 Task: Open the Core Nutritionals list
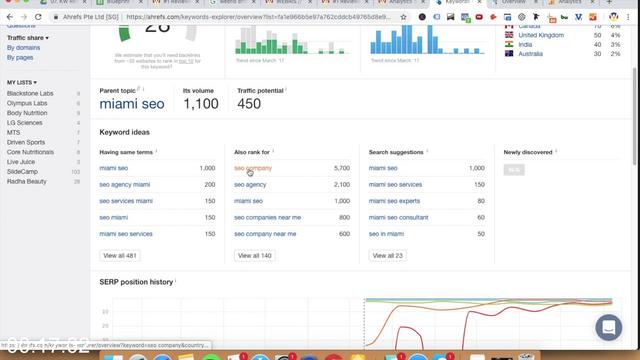[x=30, y=152]
